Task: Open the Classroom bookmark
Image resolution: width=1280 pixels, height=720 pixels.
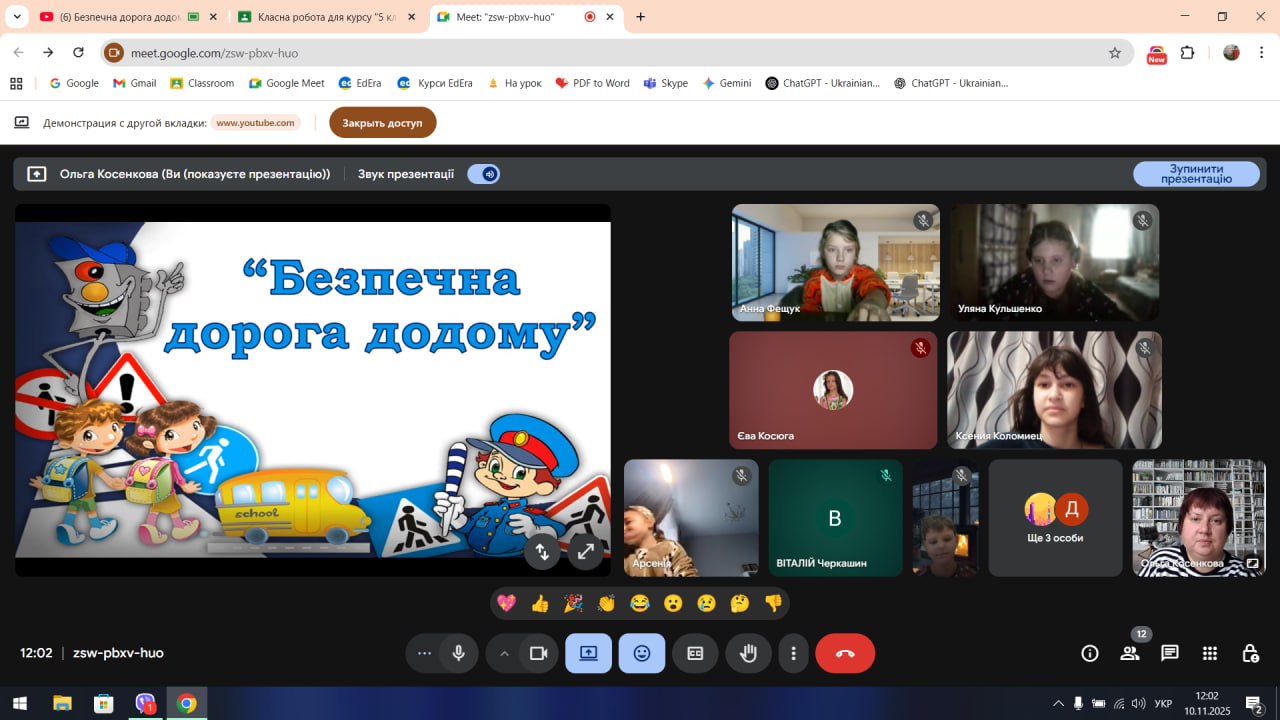Action: [x=202, y=83]
